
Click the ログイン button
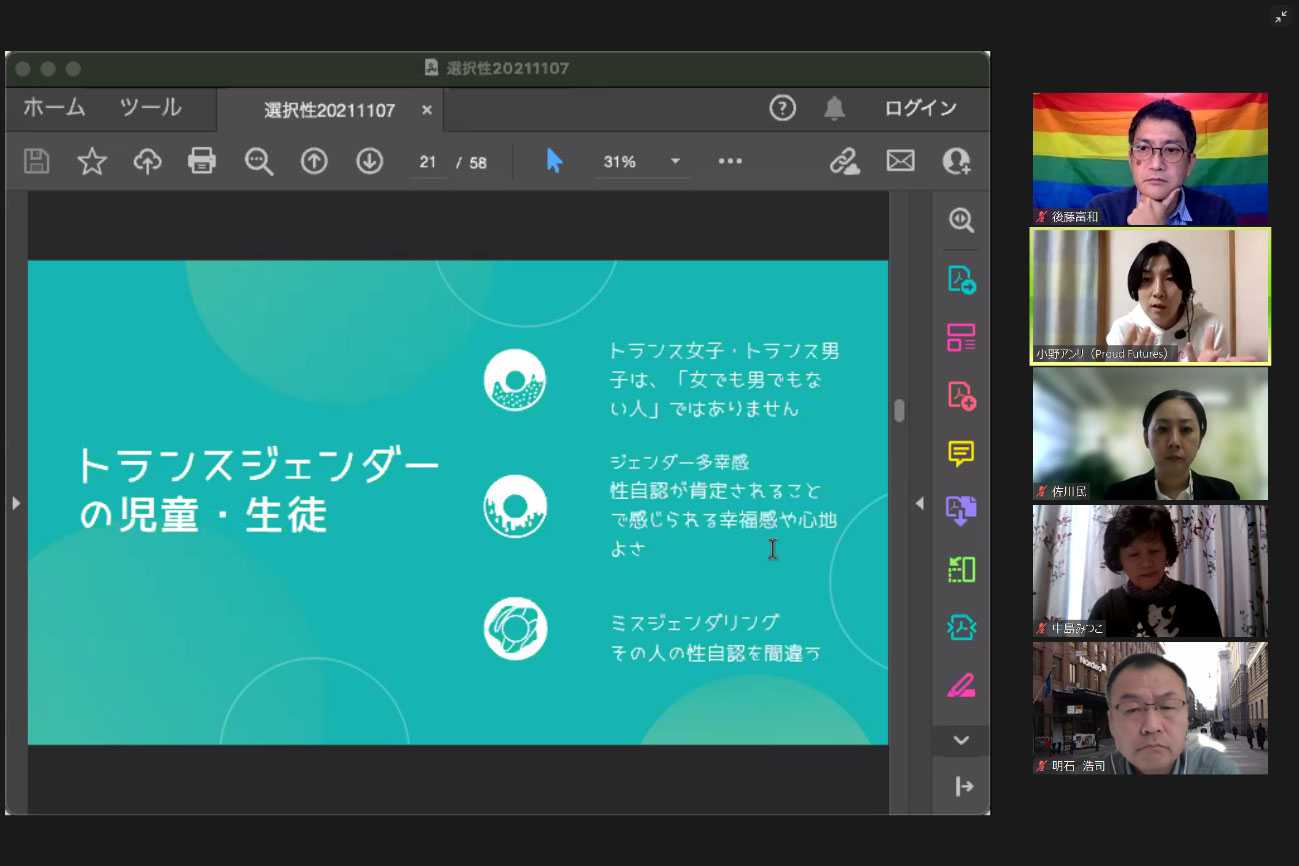click(x=920, y=108)
